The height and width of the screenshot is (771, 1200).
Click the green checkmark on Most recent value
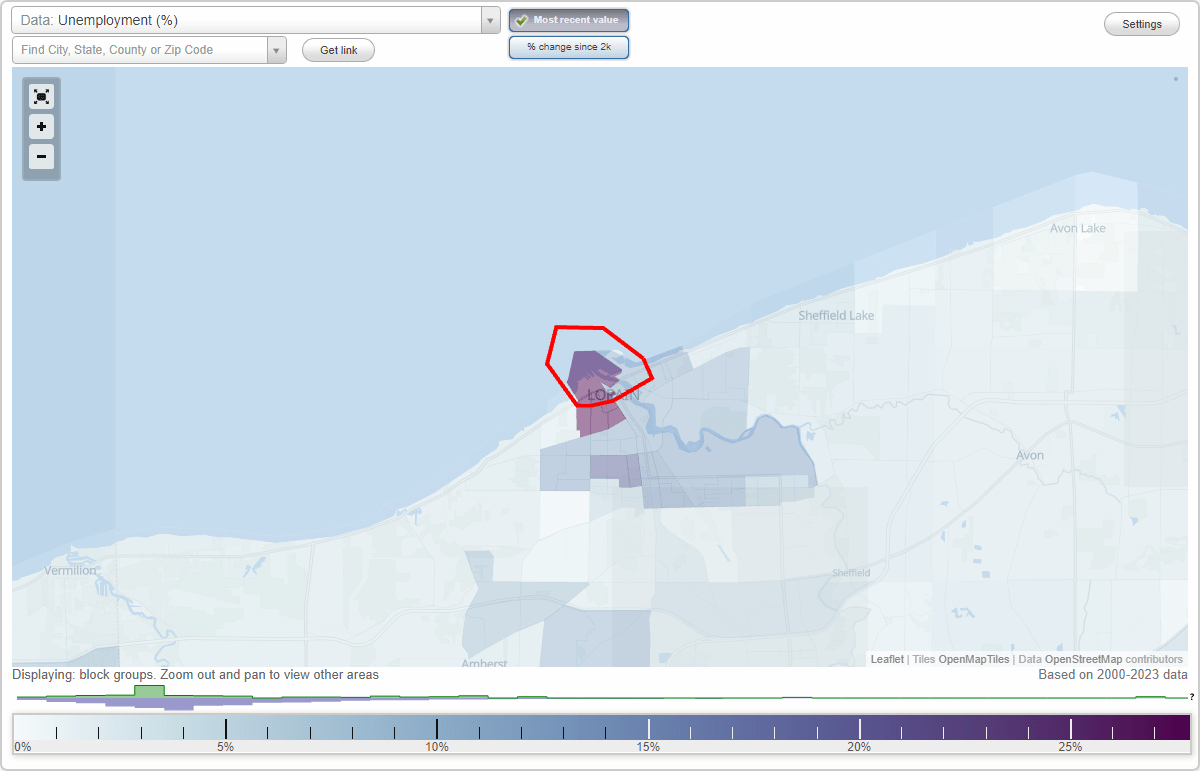pos(521,20)
